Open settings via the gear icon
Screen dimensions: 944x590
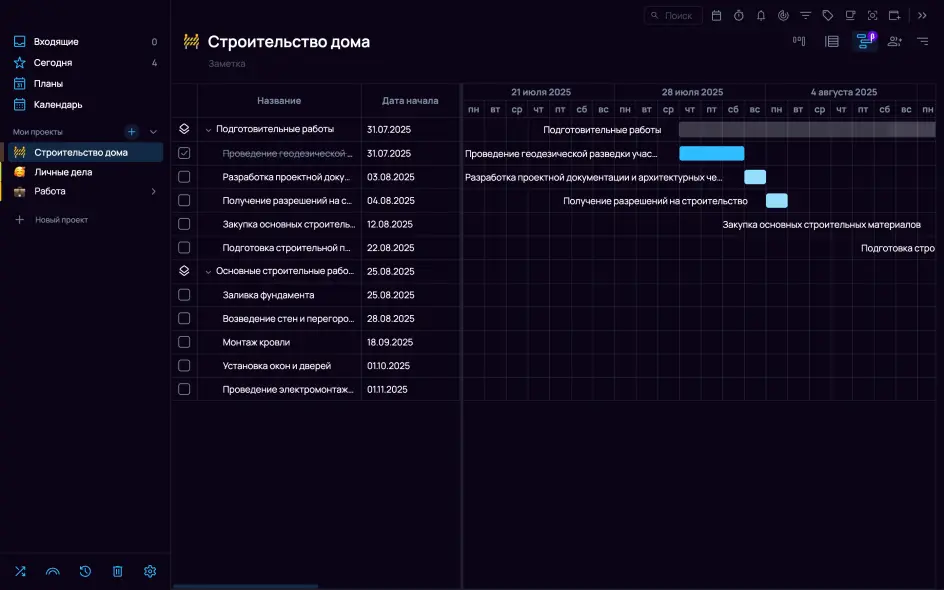pos(150,571)
